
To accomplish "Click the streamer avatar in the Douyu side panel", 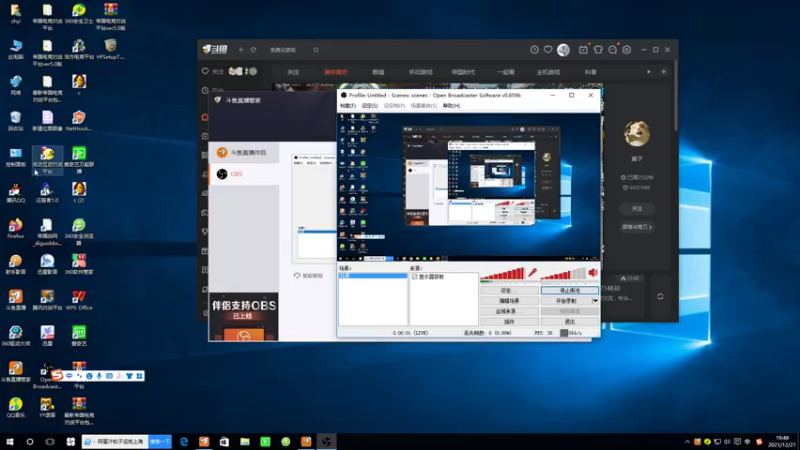I will 636,134.
